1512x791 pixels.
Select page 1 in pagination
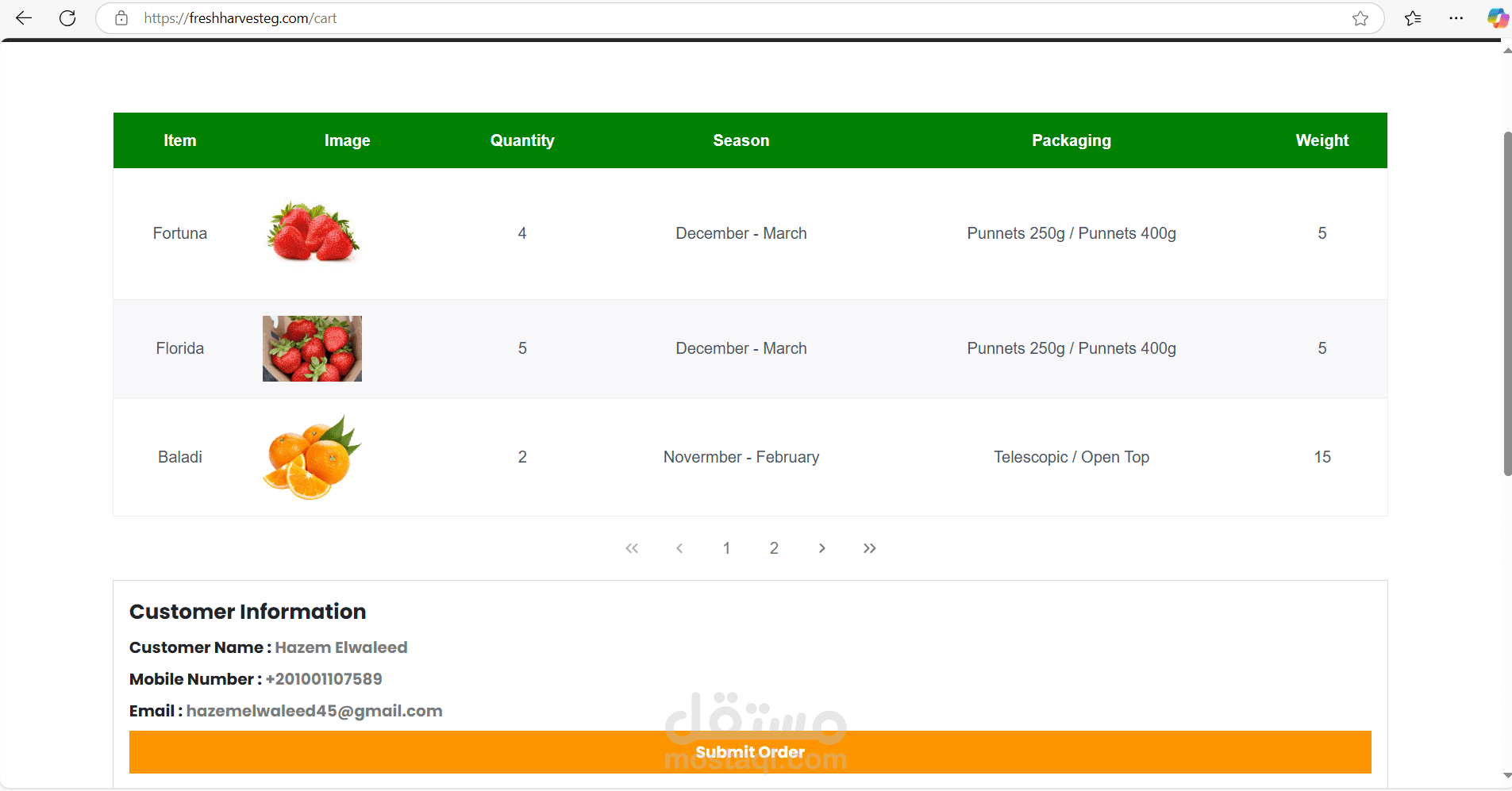726,548
